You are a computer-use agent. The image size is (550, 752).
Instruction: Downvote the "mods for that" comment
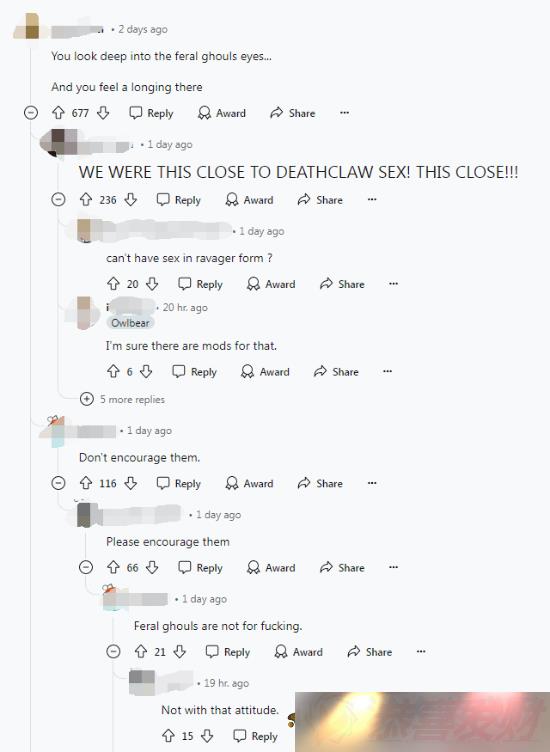pos(146,371)
